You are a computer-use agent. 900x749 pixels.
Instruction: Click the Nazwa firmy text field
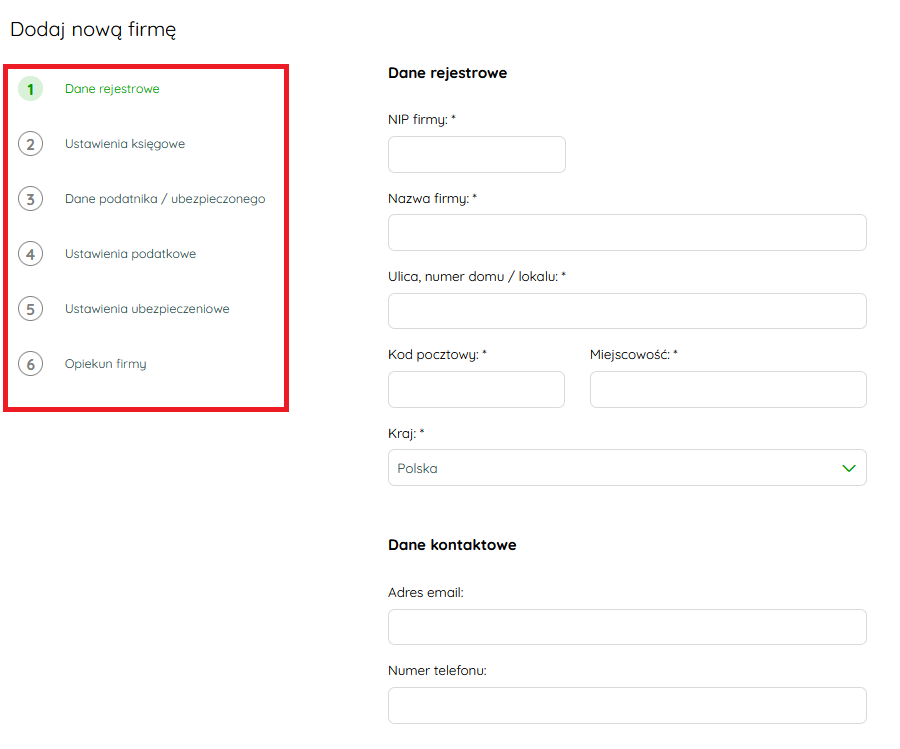point(627,232)
